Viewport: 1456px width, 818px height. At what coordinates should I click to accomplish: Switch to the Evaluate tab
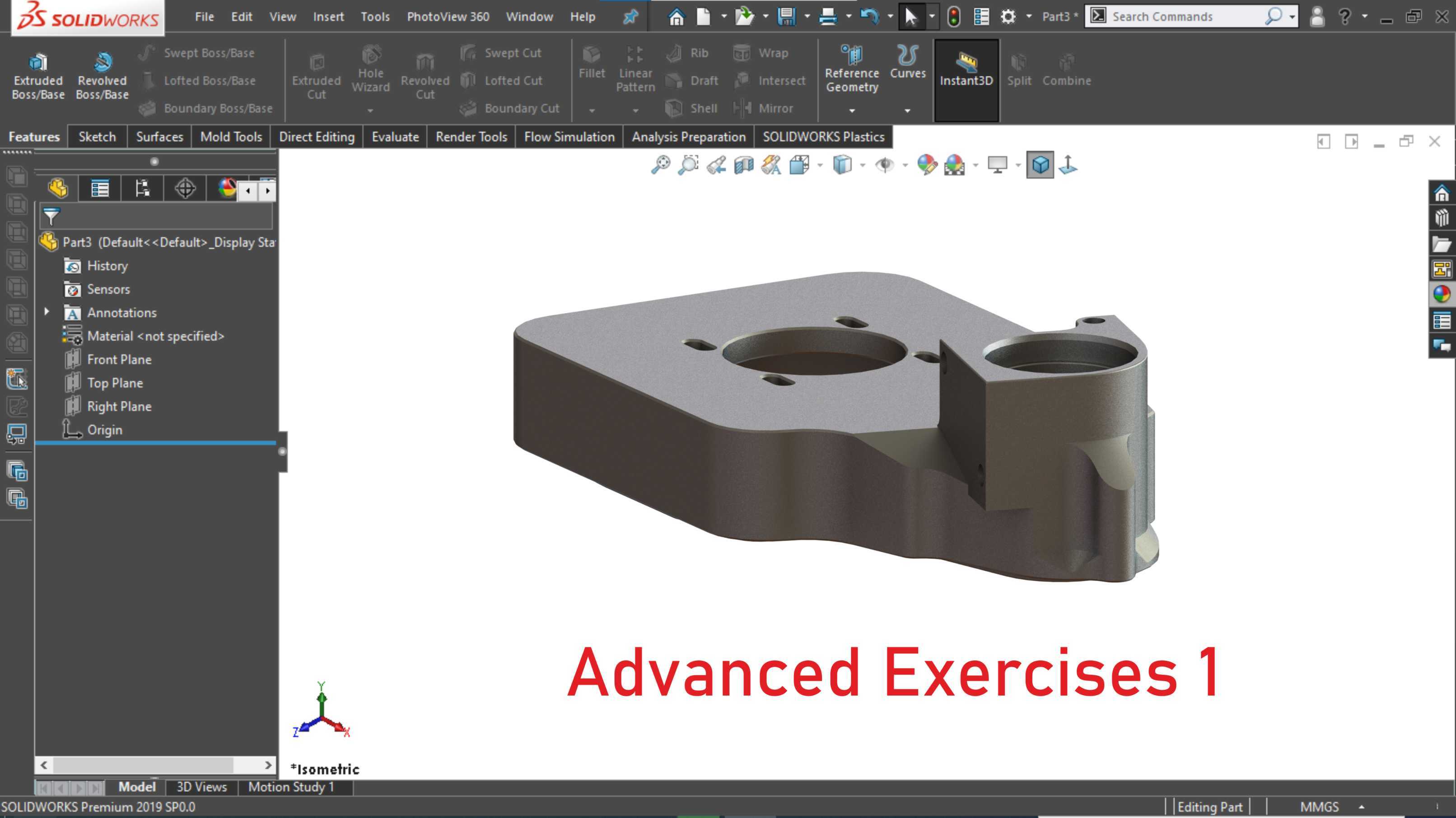point(395,137)
